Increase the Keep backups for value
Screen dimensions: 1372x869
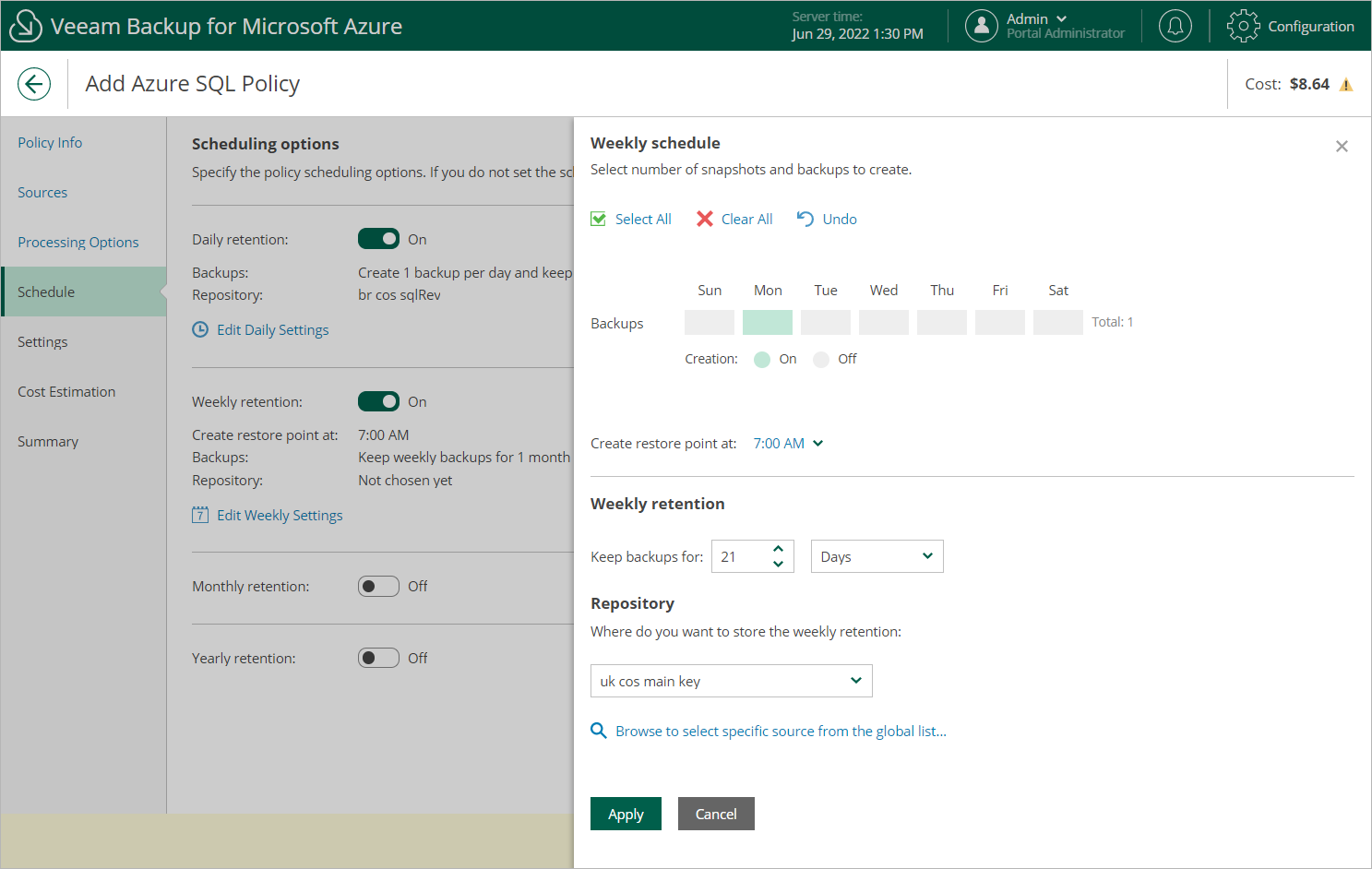click(778, 549)
